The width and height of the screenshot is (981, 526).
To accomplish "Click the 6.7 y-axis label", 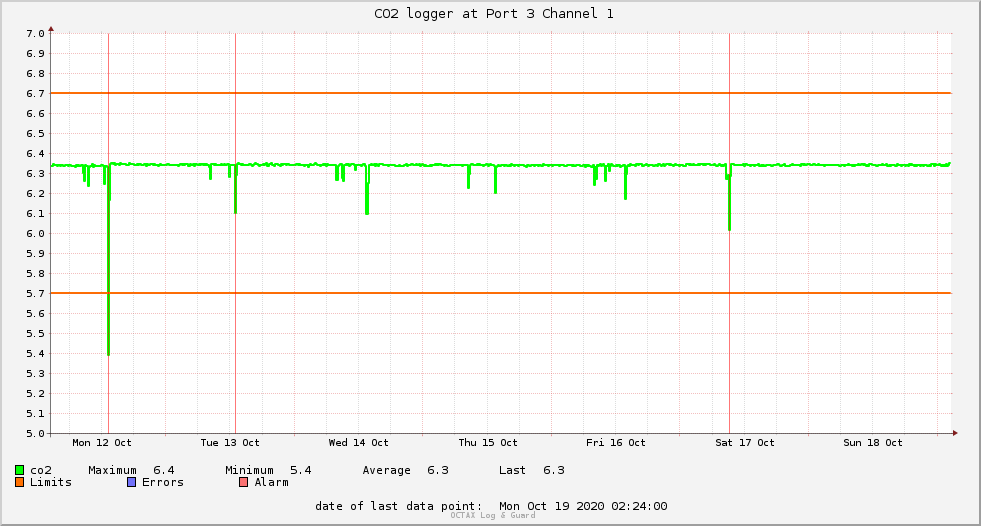I will click(36, 93).
